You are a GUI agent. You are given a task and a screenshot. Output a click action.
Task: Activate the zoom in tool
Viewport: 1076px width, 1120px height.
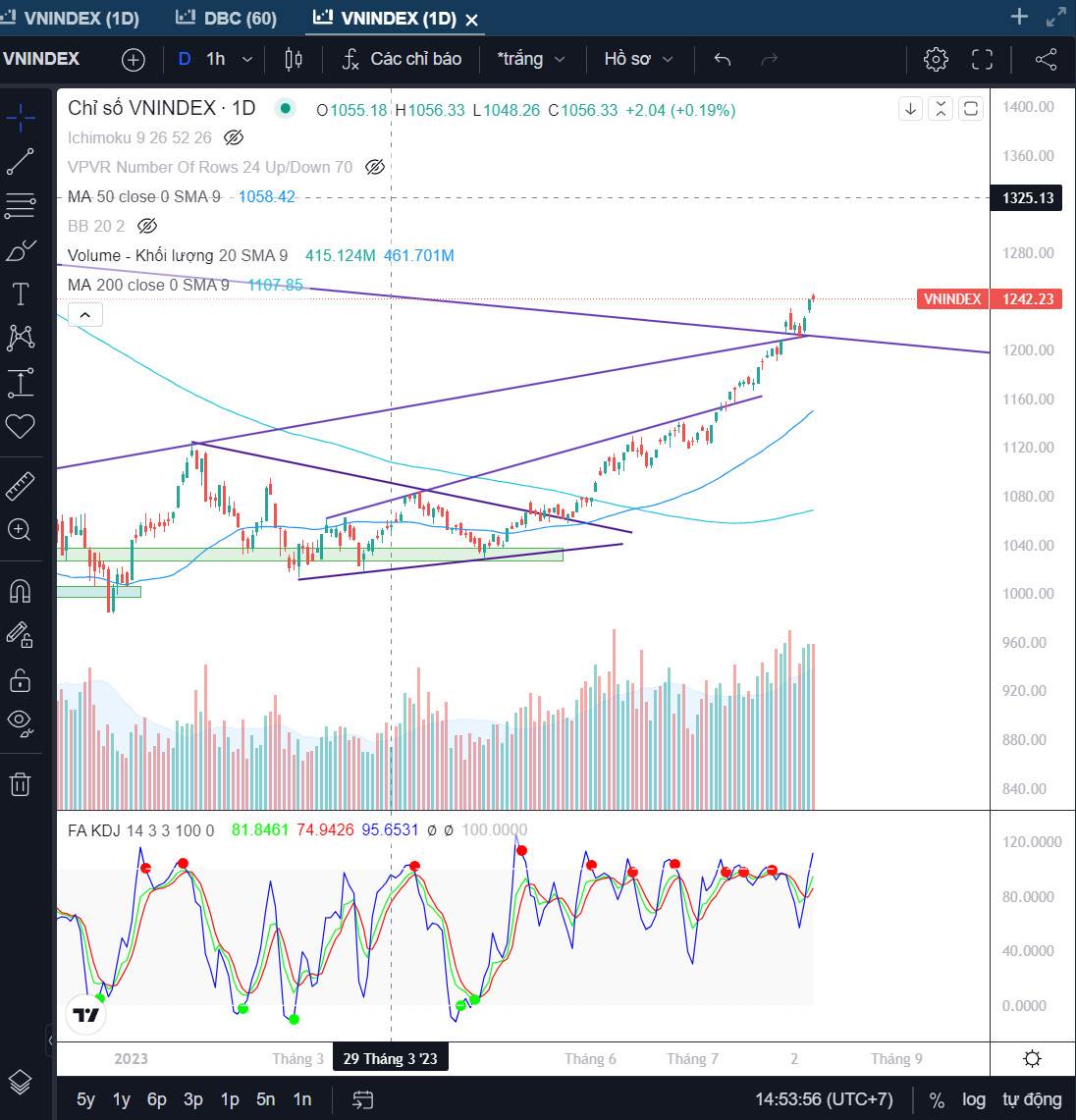21,529
